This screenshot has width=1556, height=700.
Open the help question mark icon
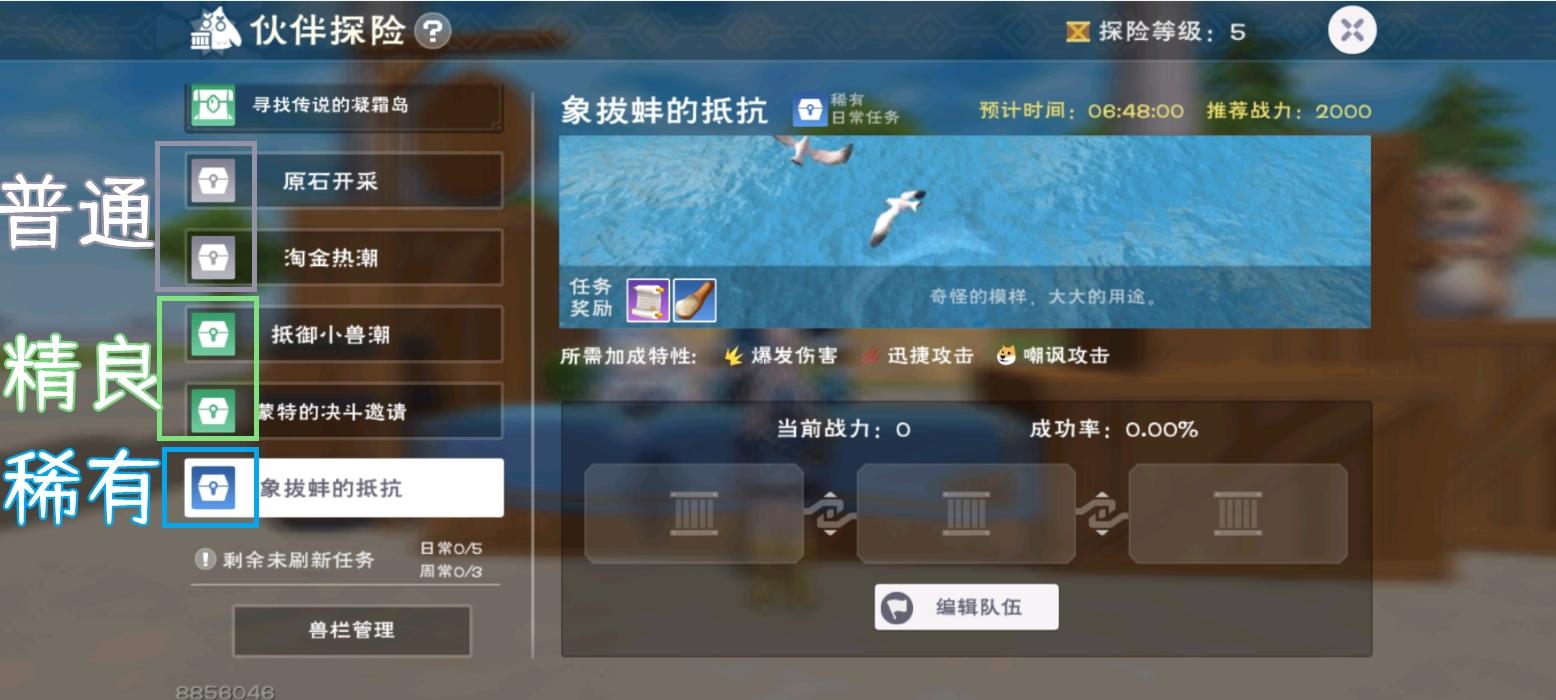(432, 32)
